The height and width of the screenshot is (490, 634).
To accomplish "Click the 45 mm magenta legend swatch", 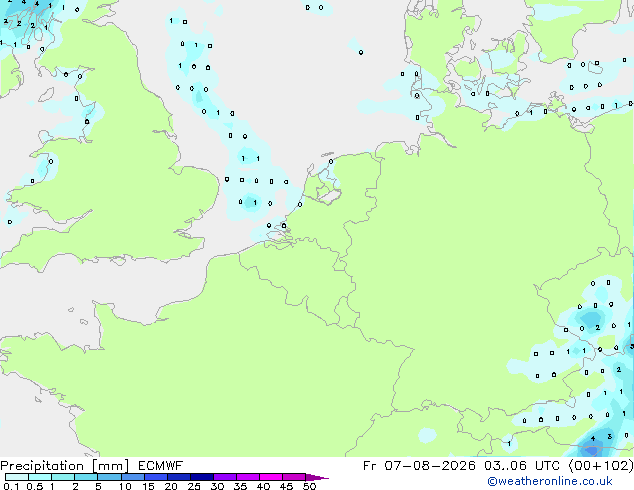I will (x=294, y=477).
